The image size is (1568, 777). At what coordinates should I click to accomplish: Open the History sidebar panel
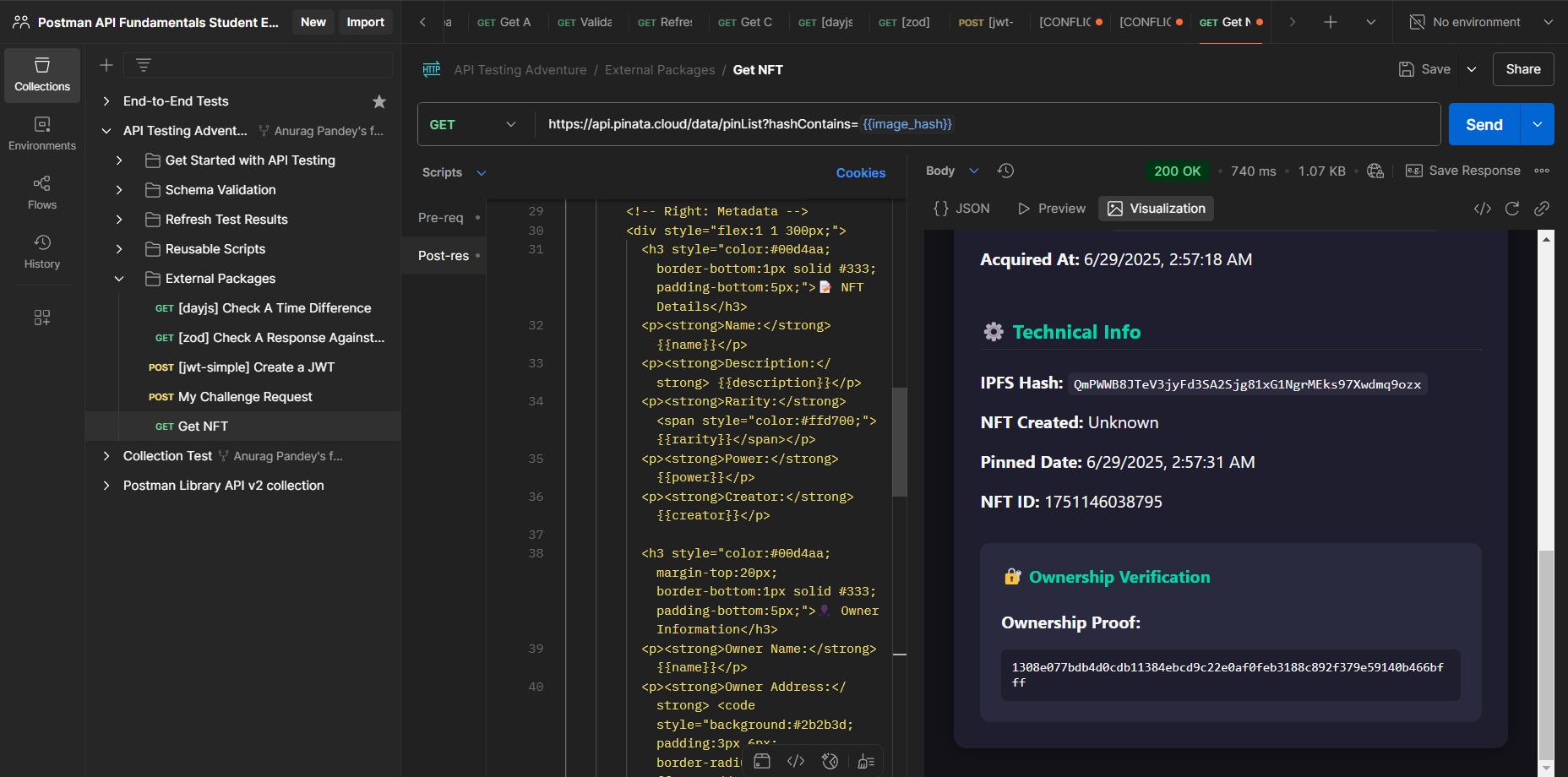(42, 253)
